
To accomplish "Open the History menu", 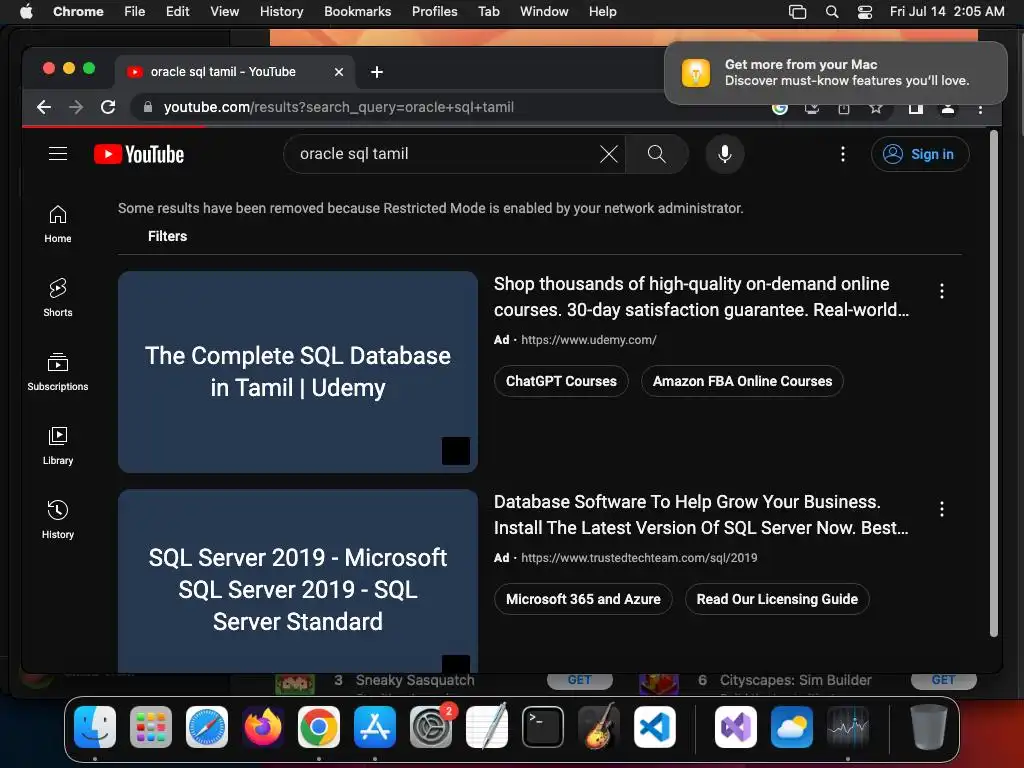I will [281, 12].
